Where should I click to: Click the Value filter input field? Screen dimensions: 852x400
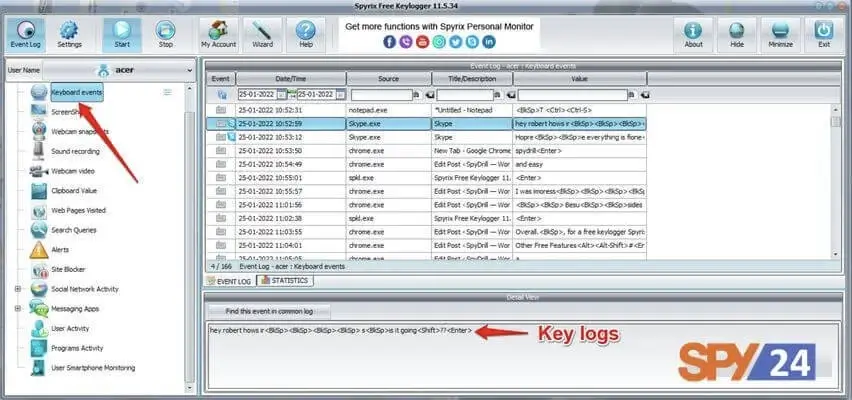[x=572, y=95]
